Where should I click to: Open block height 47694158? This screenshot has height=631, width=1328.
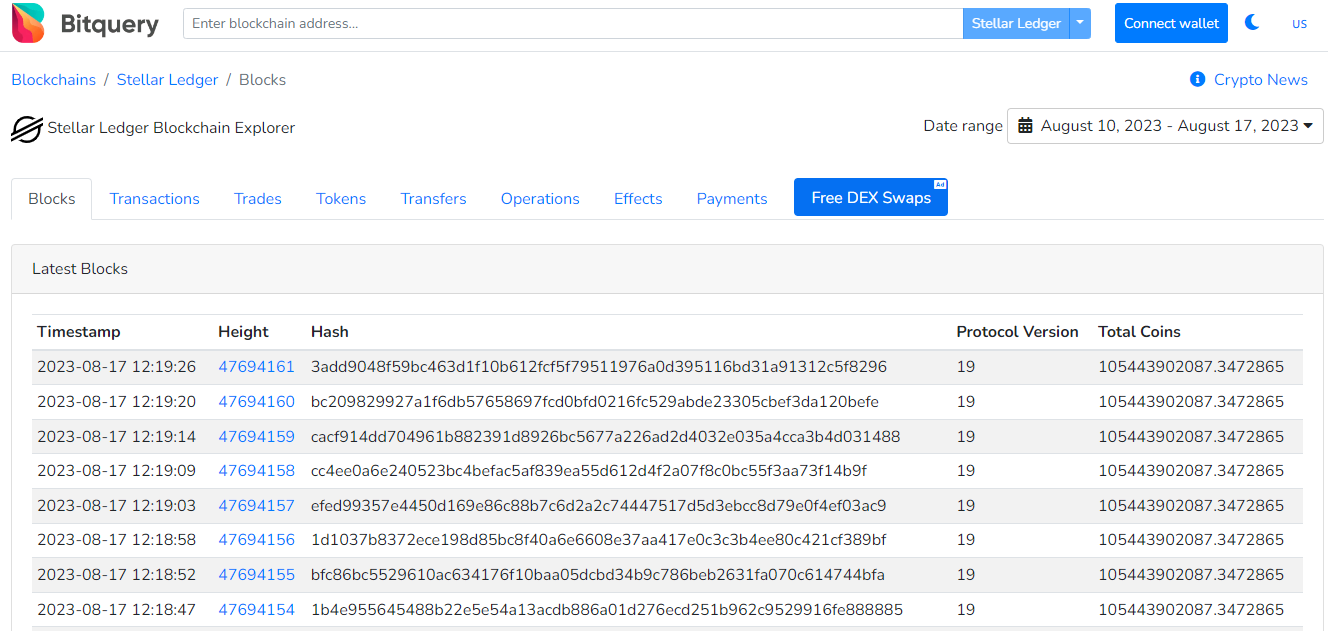(x=257, y=471)
